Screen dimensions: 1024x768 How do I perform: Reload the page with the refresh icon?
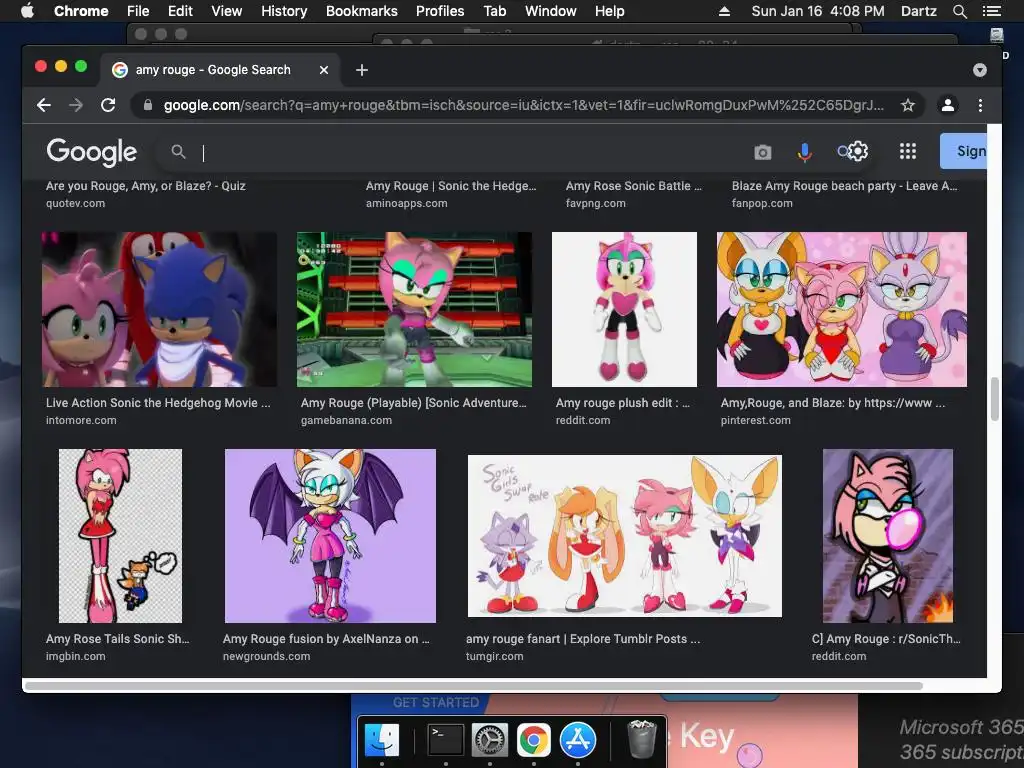coord(108,105)
